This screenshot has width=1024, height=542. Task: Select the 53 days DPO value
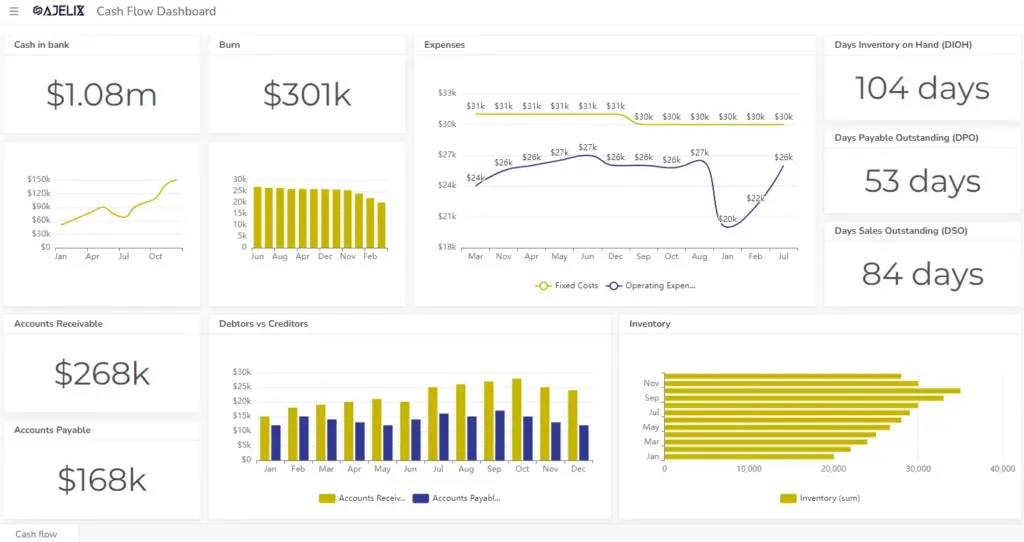[x=922, y=181]
